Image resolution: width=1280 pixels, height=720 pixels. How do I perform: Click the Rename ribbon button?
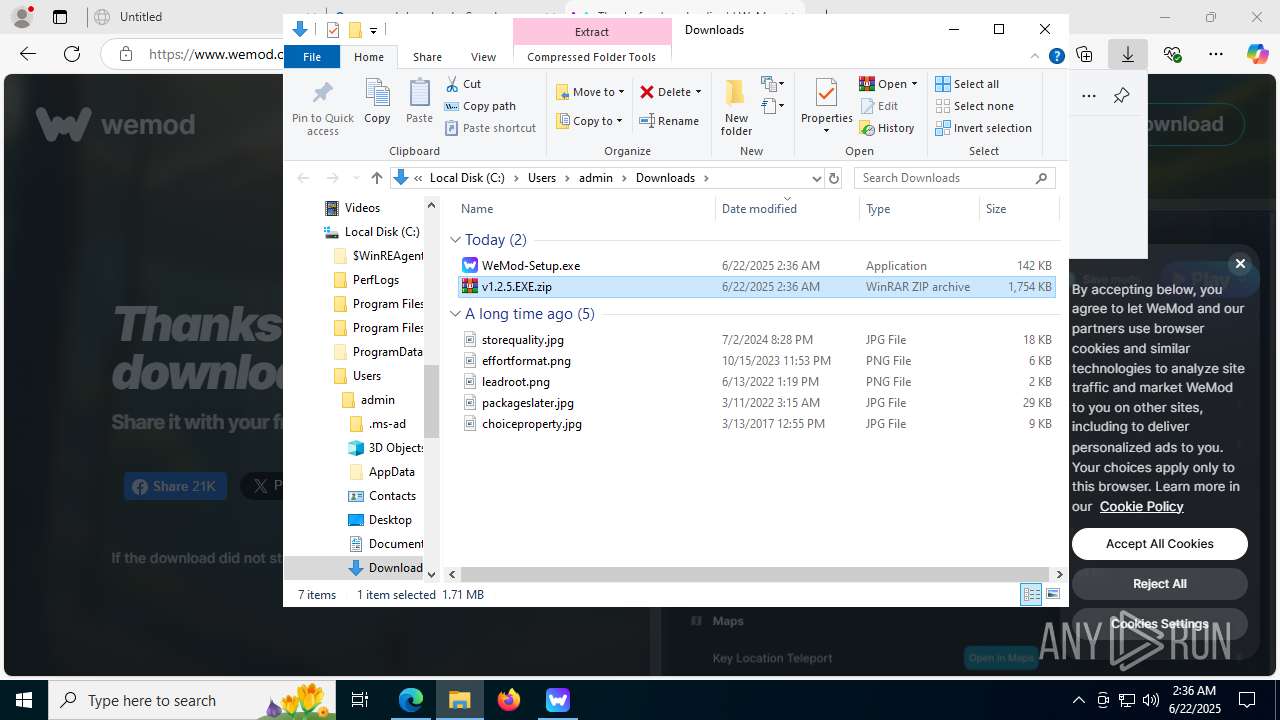(669, 121)
